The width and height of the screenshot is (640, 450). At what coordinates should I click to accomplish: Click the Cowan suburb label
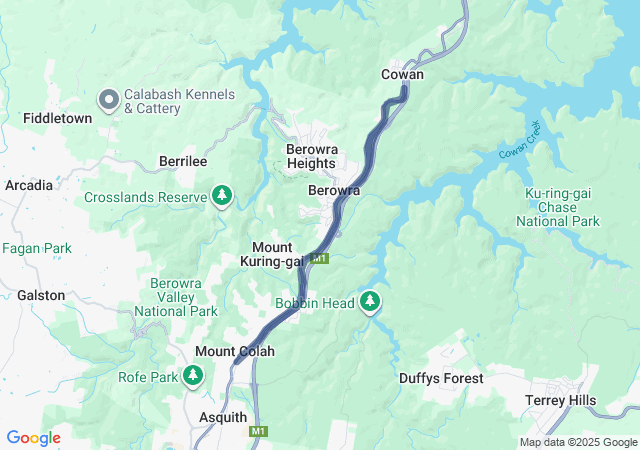[x=402, y=74]
